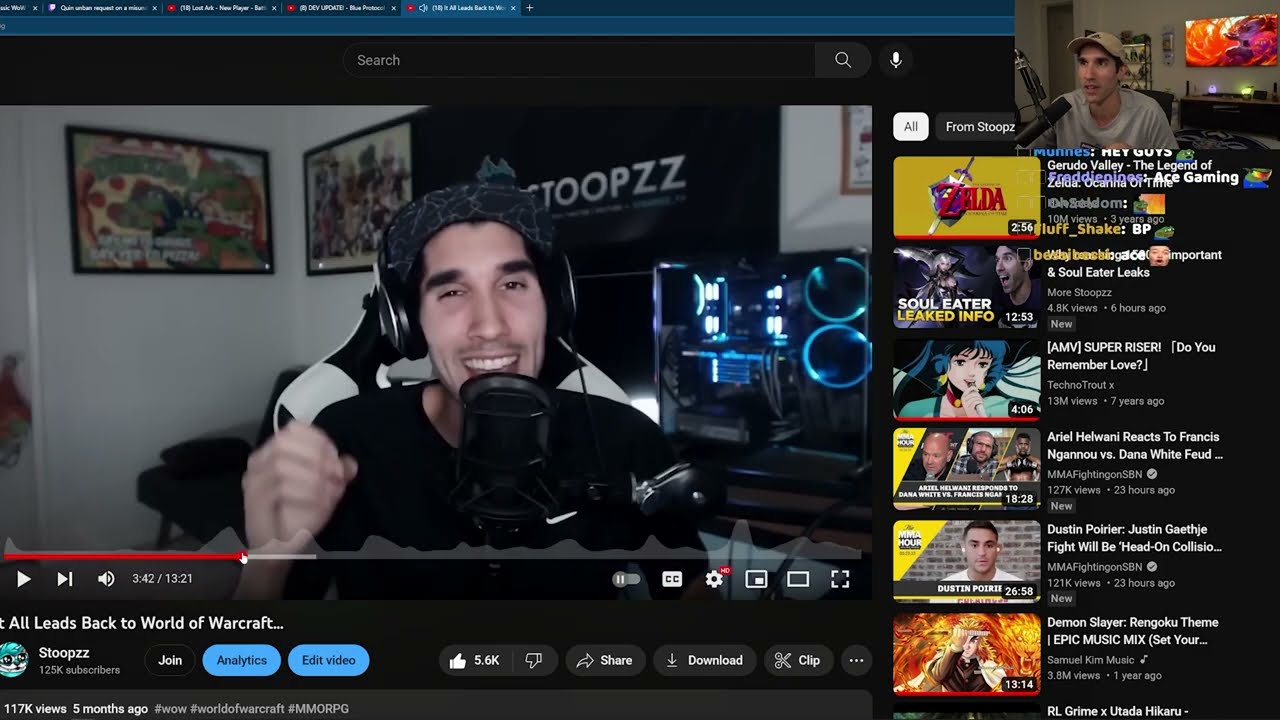Screen dimensions: 1280x720
Task: Toggle closed captions CC button
Action: [672, 579]
